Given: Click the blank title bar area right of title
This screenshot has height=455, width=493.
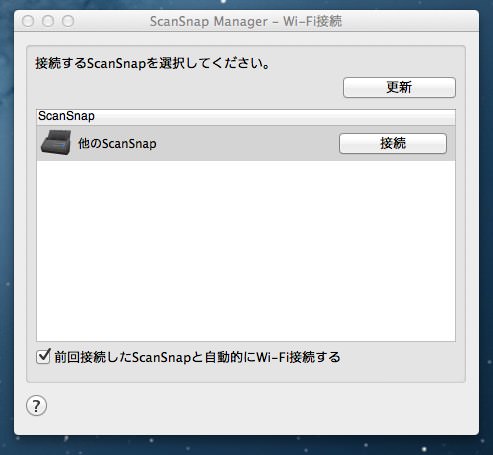Looking at the screenshot, I should (410, 21).
